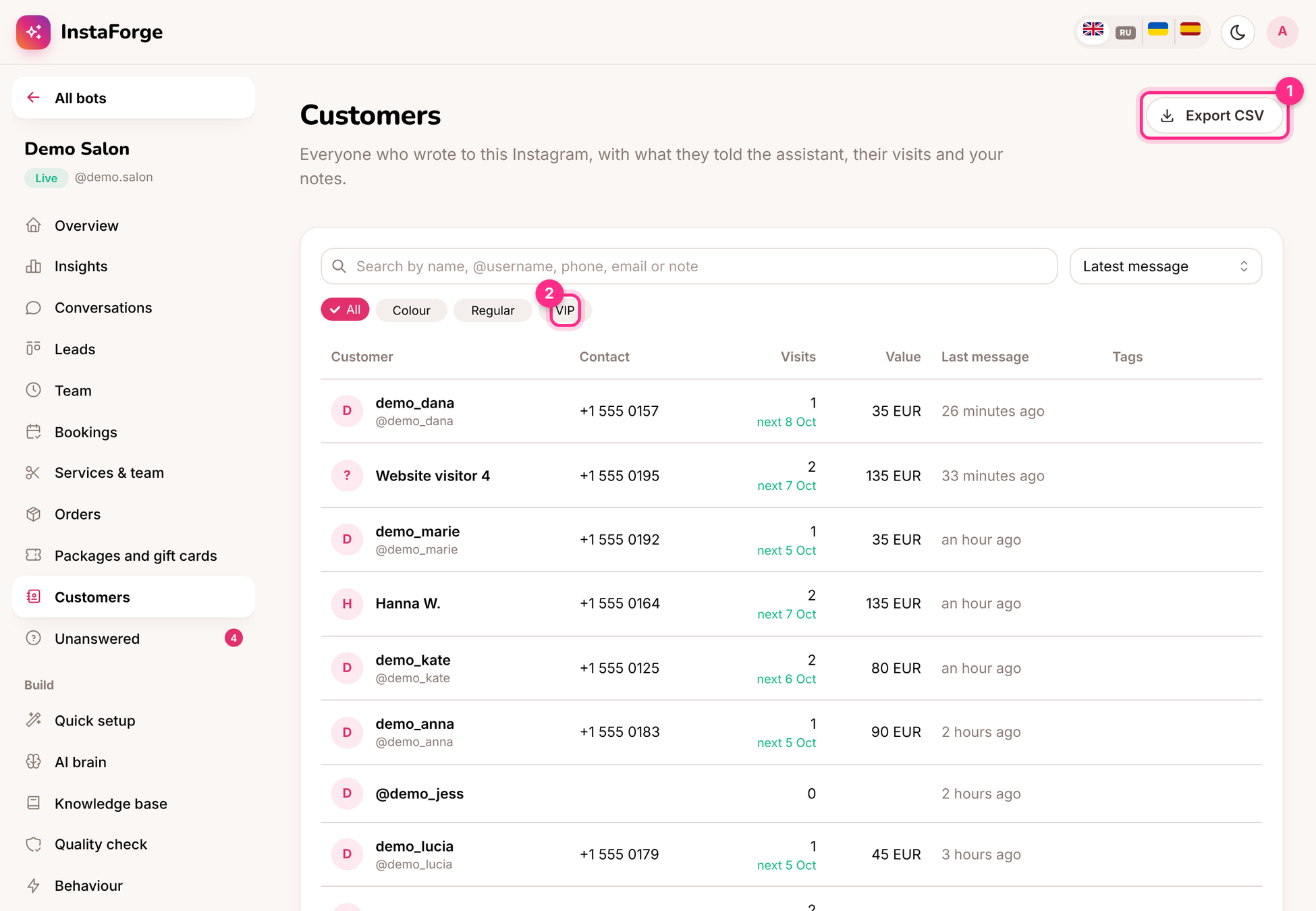Click the Quick setup wand icon
Screen dimensions: 1316x911
[x=33, y=720]
